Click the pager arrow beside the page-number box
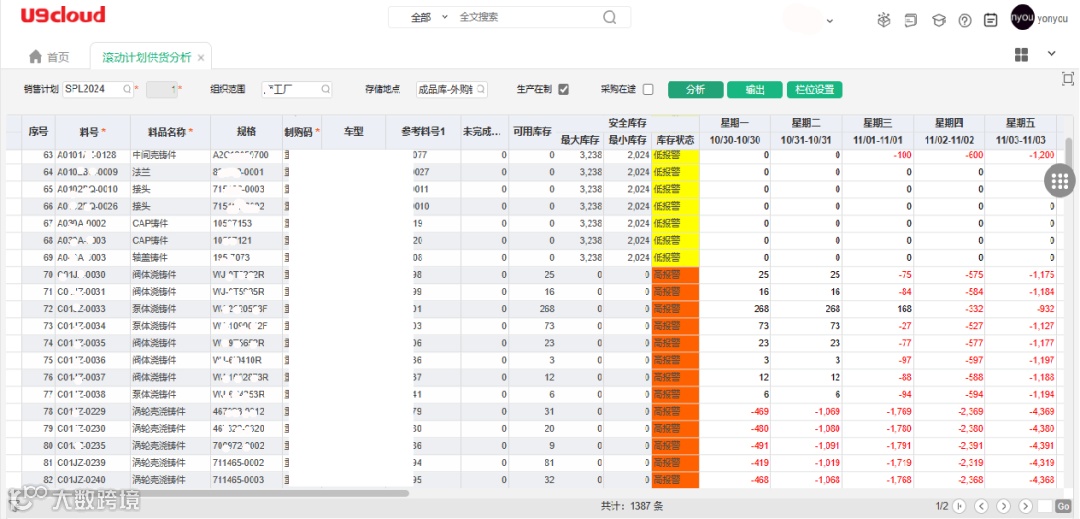Screen dimensions: 1080x519 pyautogui.click(x=1026, y=506)
